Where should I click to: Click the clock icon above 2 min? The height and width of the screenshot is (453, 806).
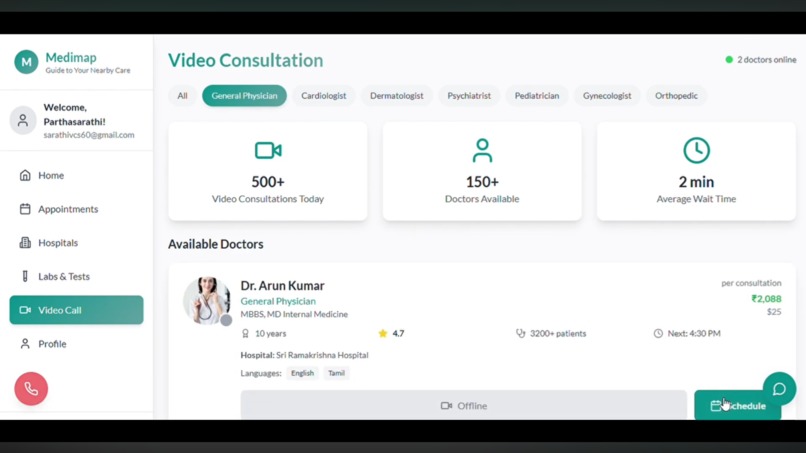(697, 151)
